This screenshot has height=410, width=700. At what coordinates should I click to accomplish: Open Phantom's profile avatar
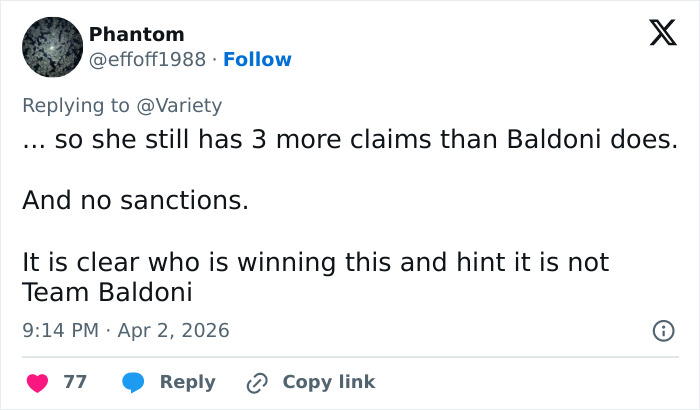pos(52,48)
